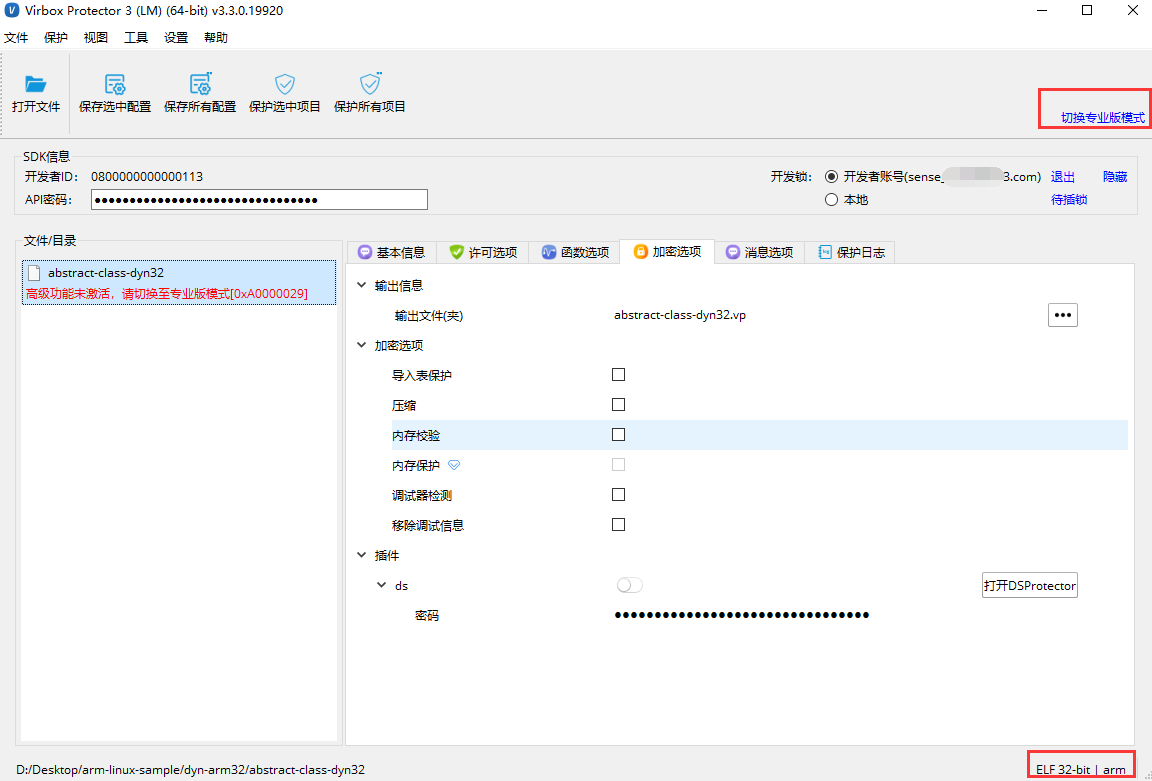Click the 切换专业版模式 link

pyautogui.click(x=1103, y=118)
